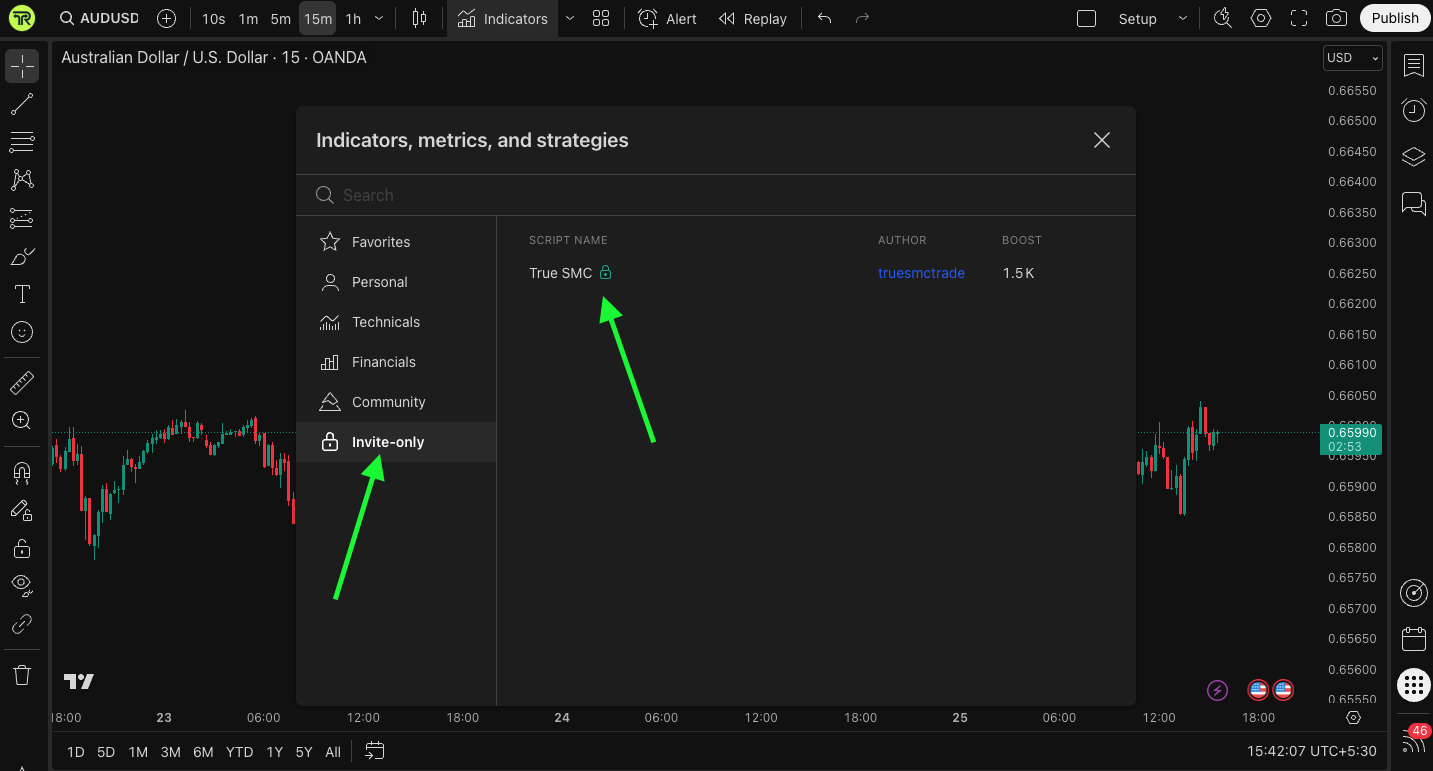The height and width of the screenshot is (771, 1433).
Task: Open the USD currency dropdown
Action: [1352, 58]
